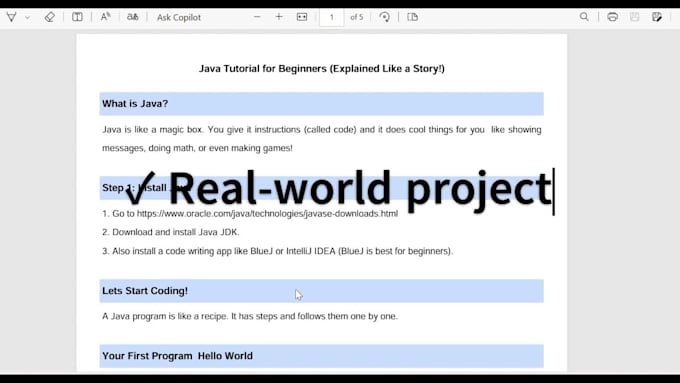
Task: Click the page number input field
Action: pos(332,17)
